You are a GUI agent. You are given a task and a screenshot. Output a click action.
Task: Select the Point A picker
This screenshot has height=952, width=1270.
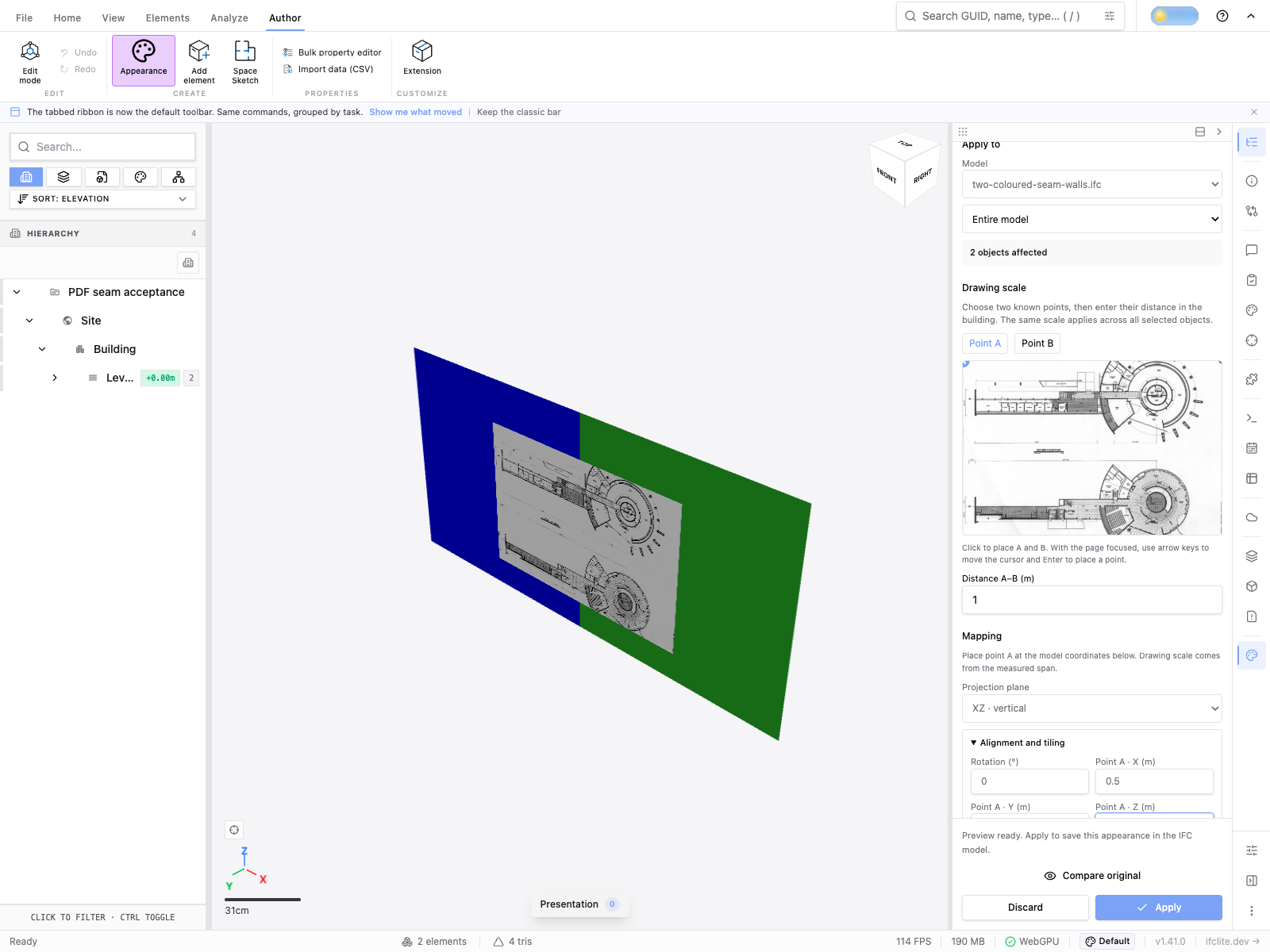pyautogui.click(x=985, y=344)
